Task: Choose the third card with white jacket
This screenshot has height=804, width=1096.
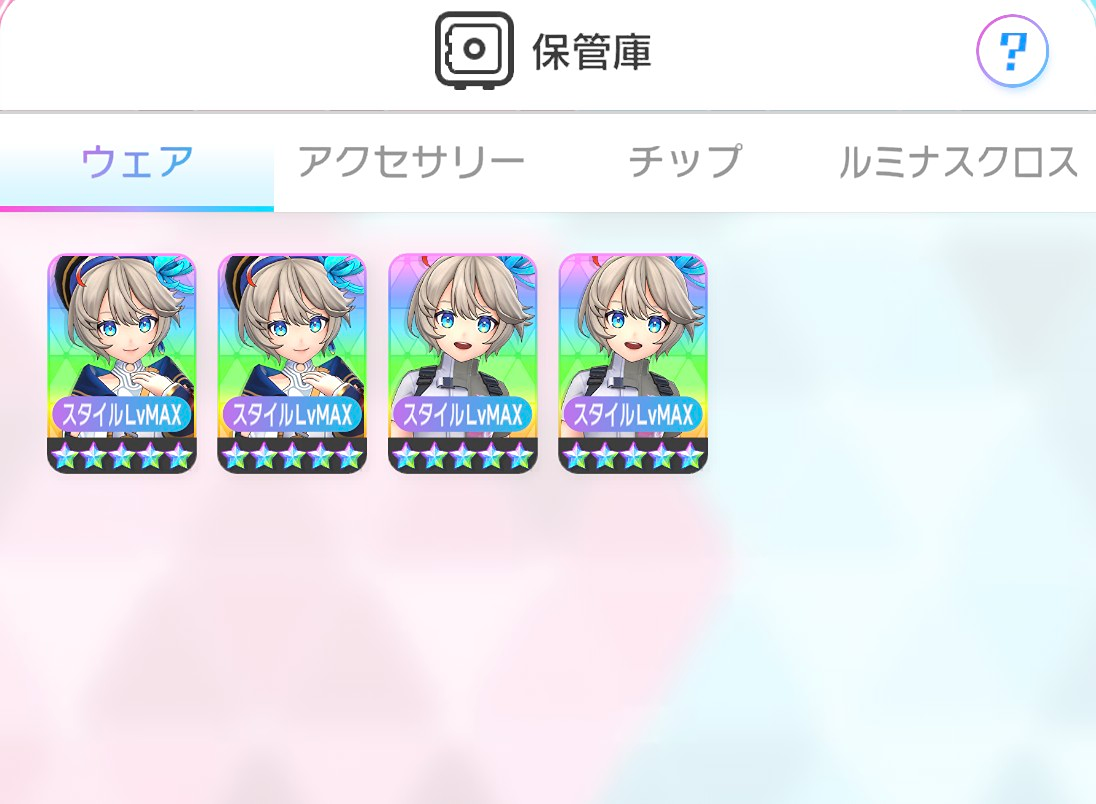Action: point(463,364)
